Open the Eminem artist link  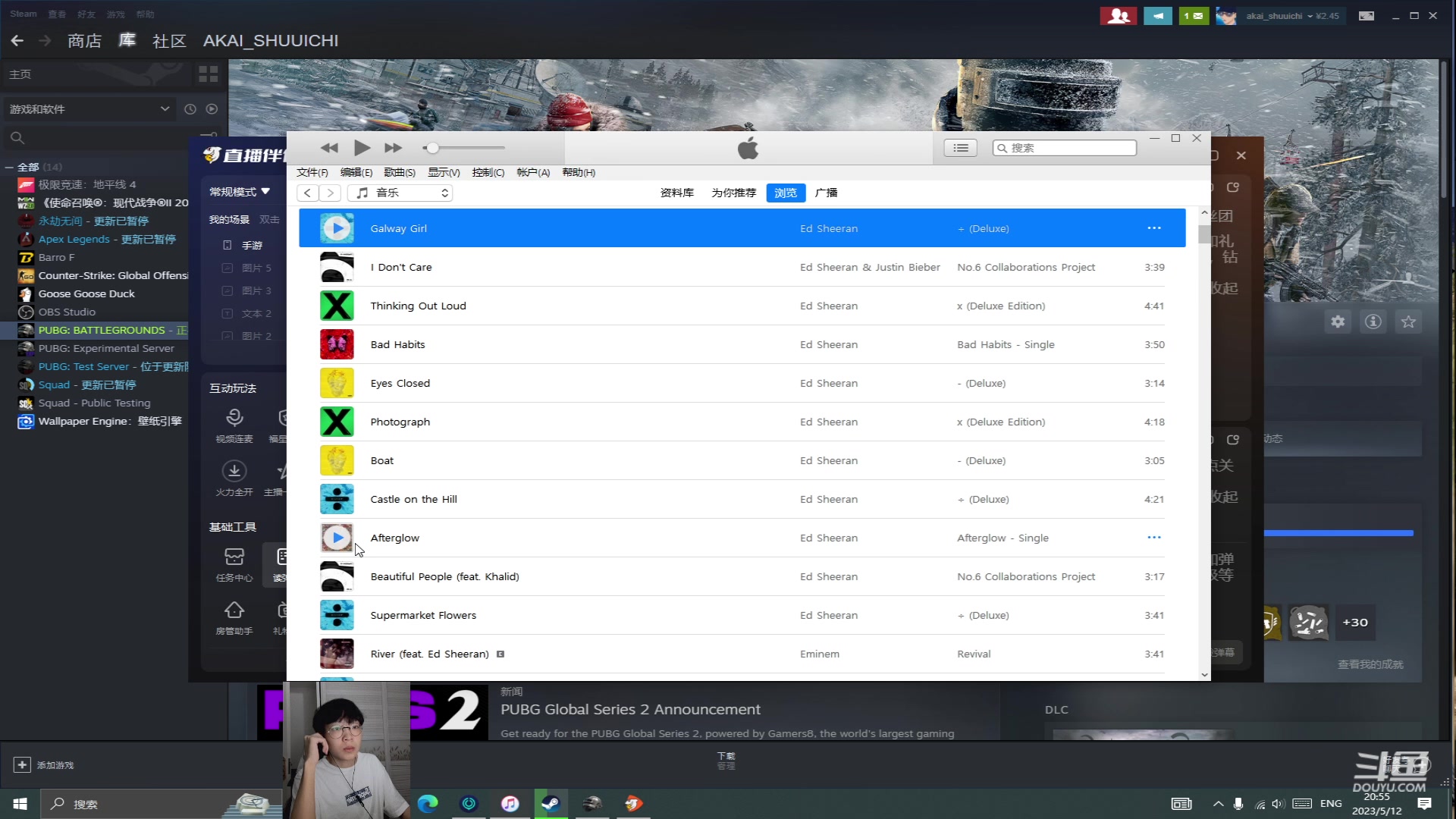(819, 654)
